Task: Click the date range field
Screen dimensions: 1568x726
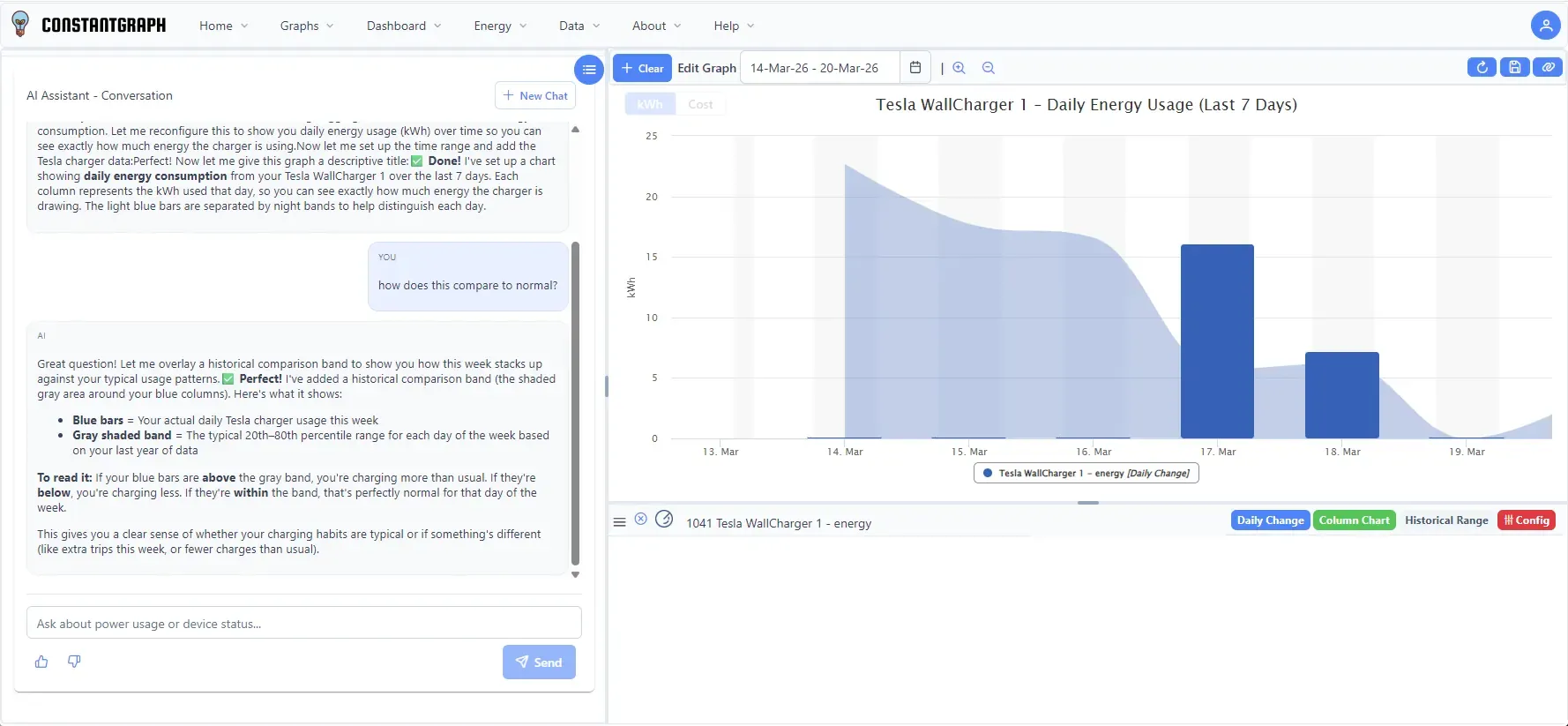Action: [x=820, y=68]
